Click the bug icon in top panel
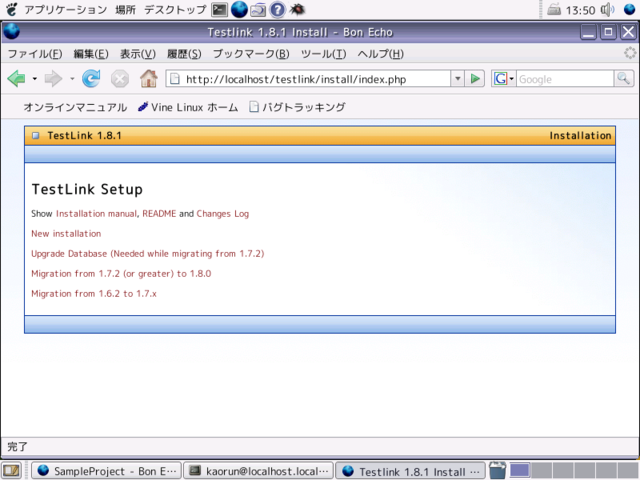 (297, 9)
